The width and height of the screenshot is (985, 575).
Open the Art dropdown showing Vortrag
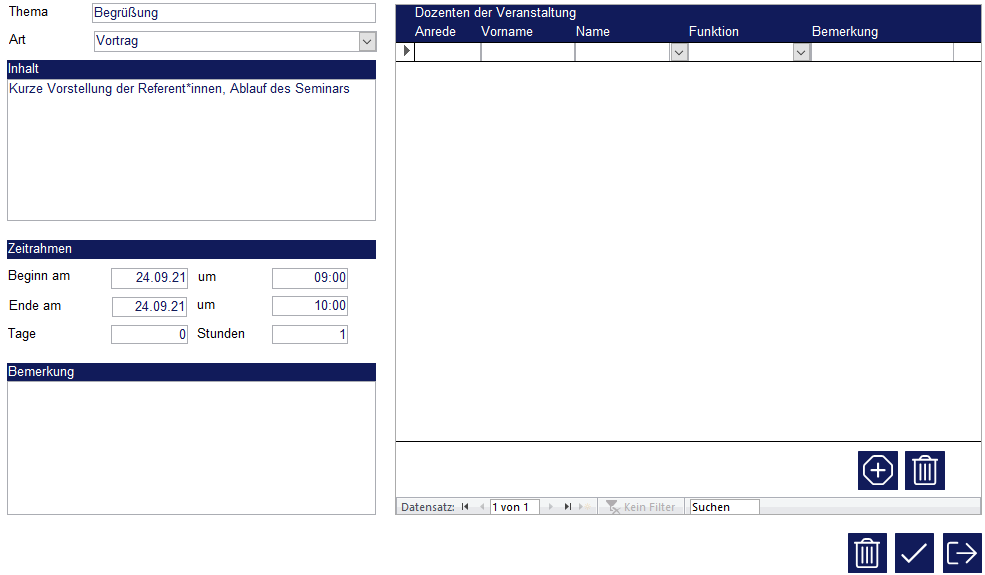367,41
